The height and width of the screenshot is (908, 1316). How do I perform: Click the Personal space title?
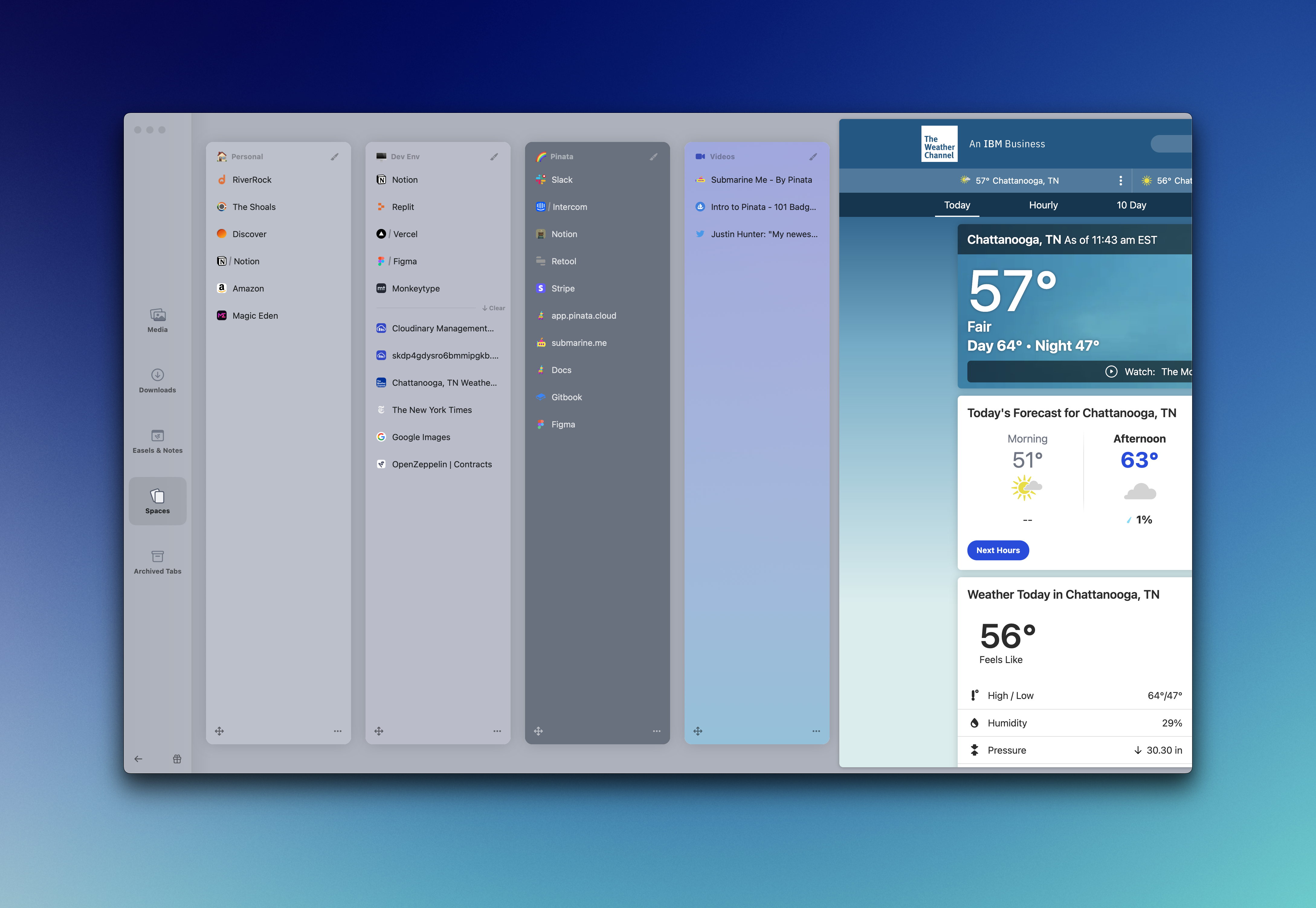[247, 156]
